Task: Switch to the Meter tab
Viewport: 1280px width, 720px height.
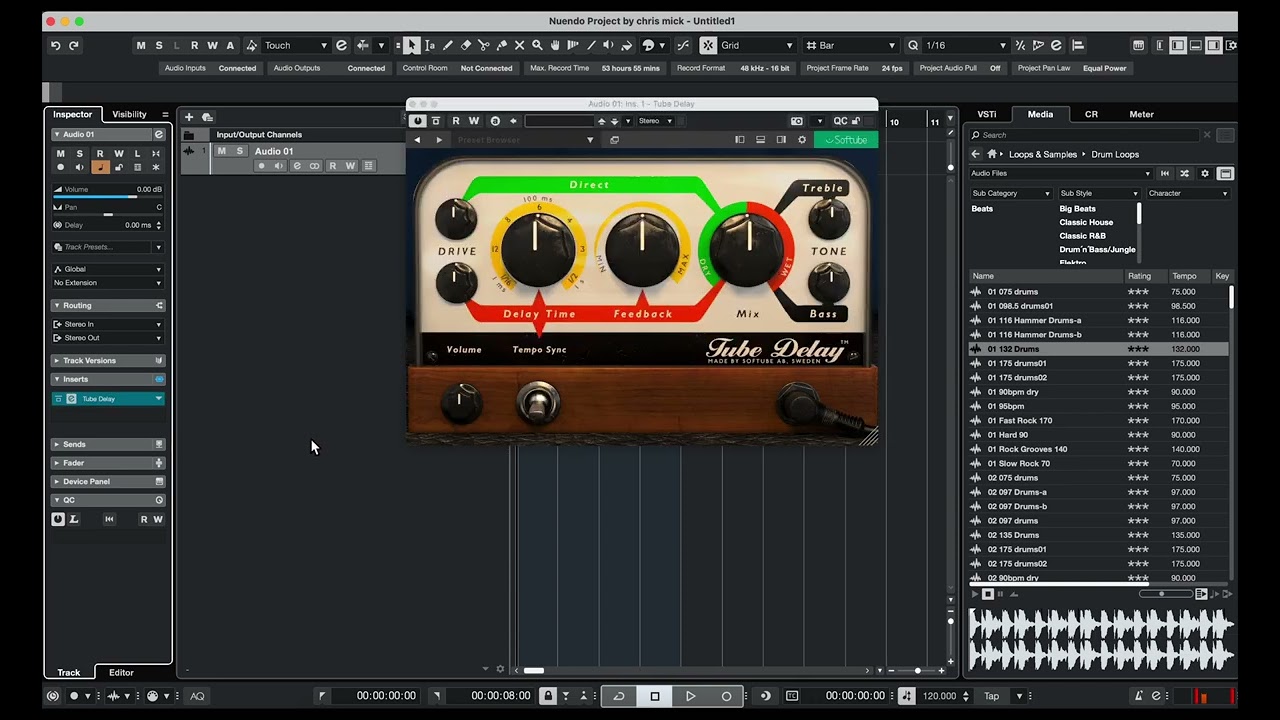Action: [x=1141, y=114]
